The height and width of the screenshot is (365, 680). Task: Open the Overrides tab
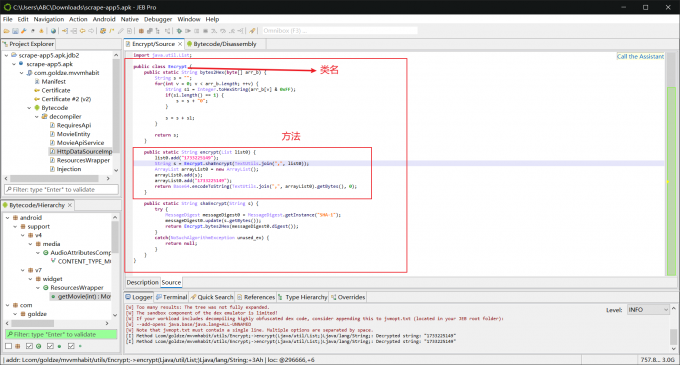[x=348, y=297]
